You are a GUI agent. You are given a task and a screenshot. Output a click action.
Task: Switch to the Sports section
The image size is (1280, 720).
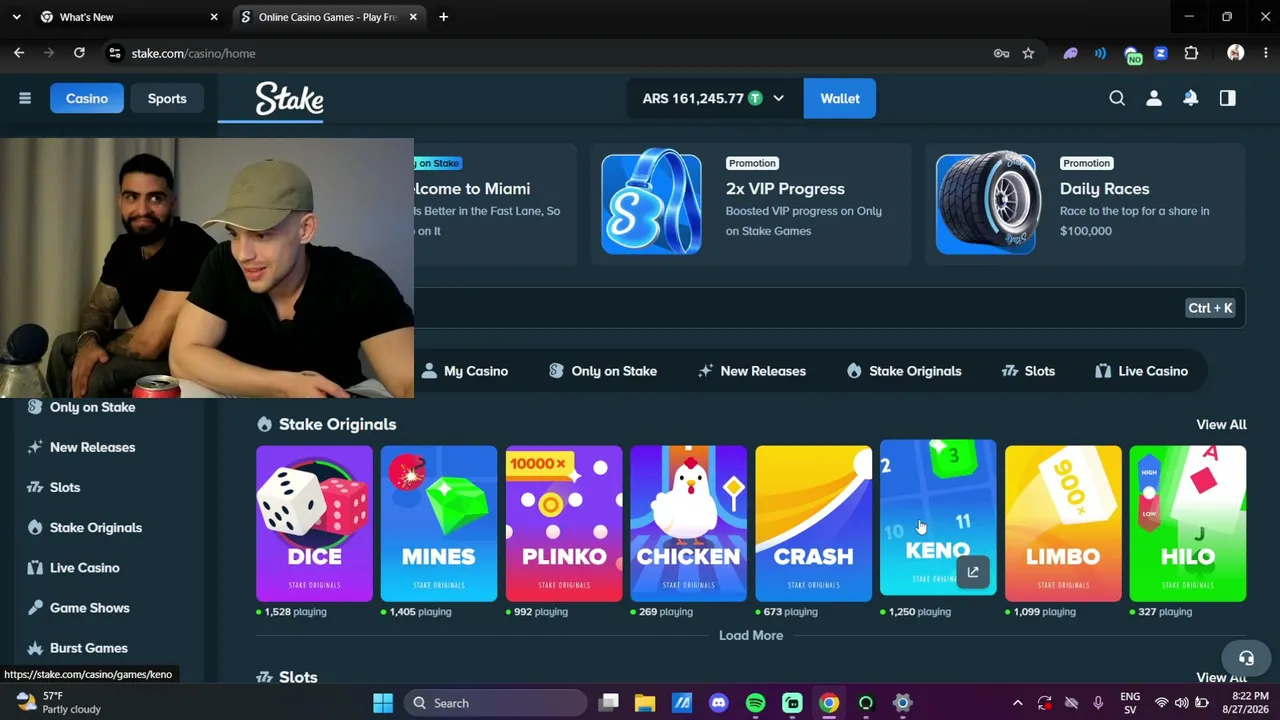tap(167, 98)
